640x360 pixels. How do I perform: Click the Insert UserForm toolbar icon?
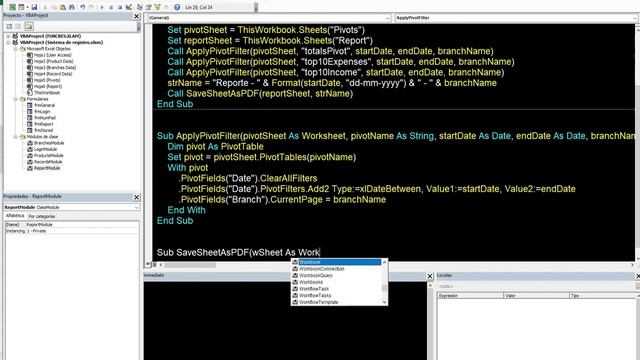21,7
